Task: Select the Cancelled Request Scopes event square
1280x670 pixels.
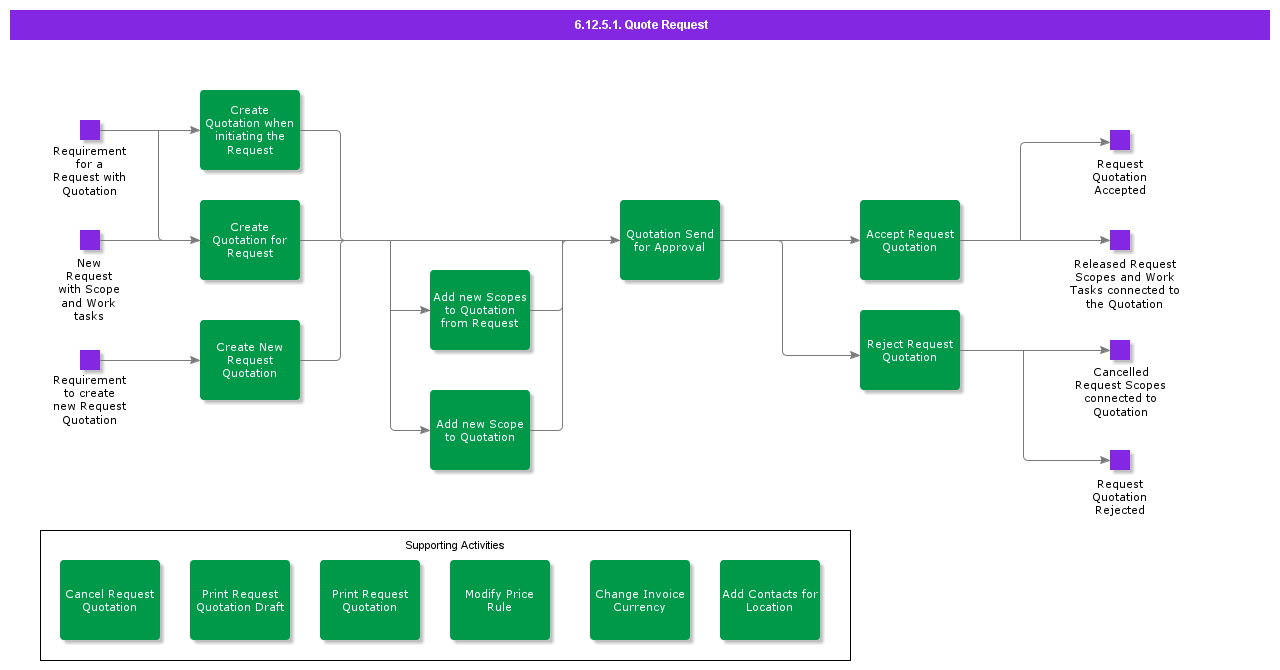Action: [x=1119, y=350]
